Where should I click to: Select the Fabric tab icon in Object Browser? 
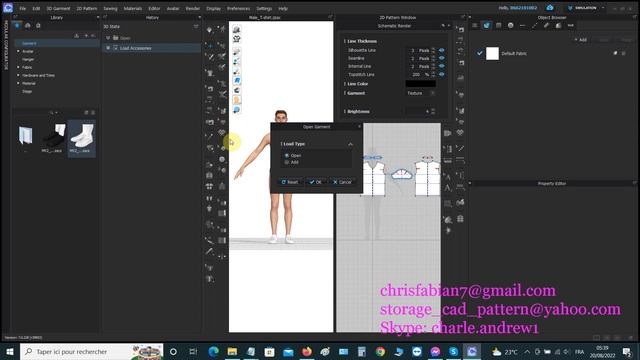click(486, 25)
